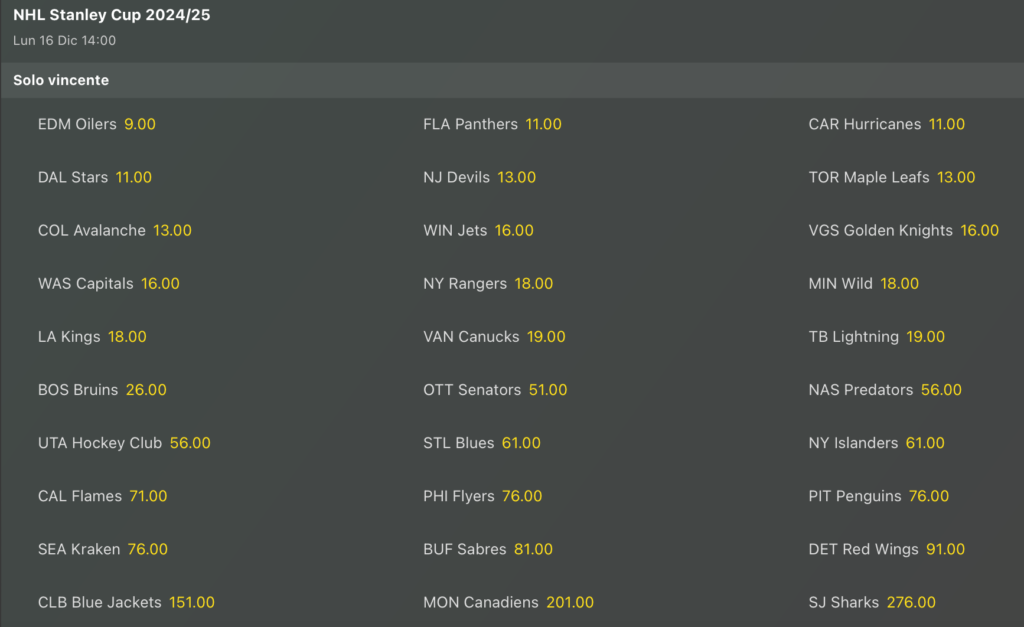Image resolution: width=1024 pixels, height=627 pixels.
Task: Collapse the Solo vincente market header
Action: (512, 80)
